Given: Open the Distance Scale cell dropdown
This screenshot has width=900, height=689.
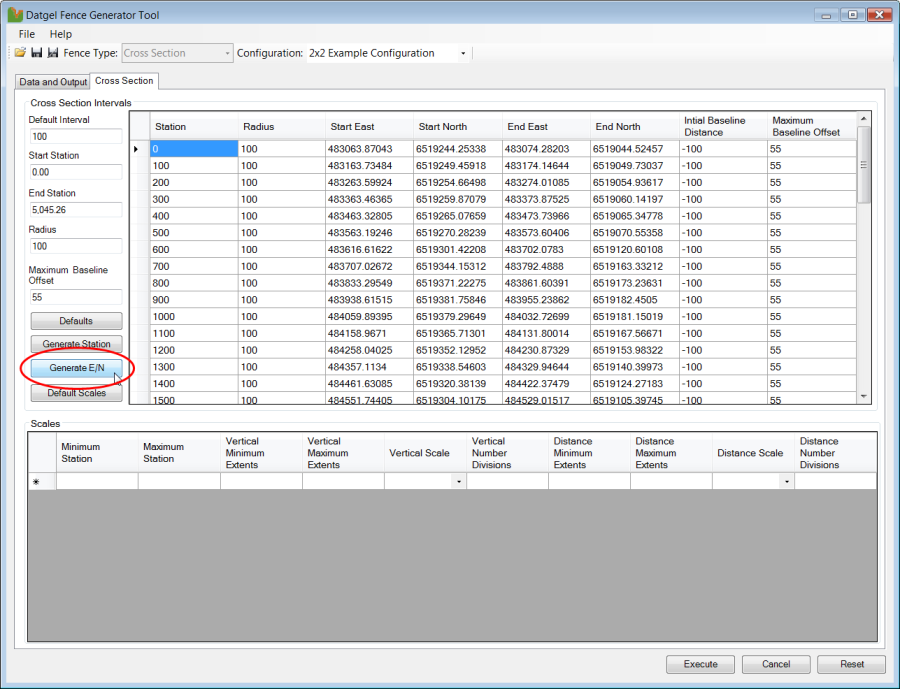Looking at the screenshot, I should click(x=787, y=482).
